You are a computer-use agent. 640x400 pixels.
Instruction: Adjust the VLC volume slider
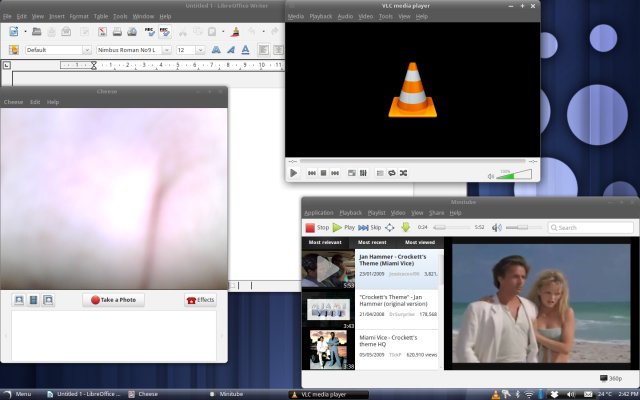point(514,174)
